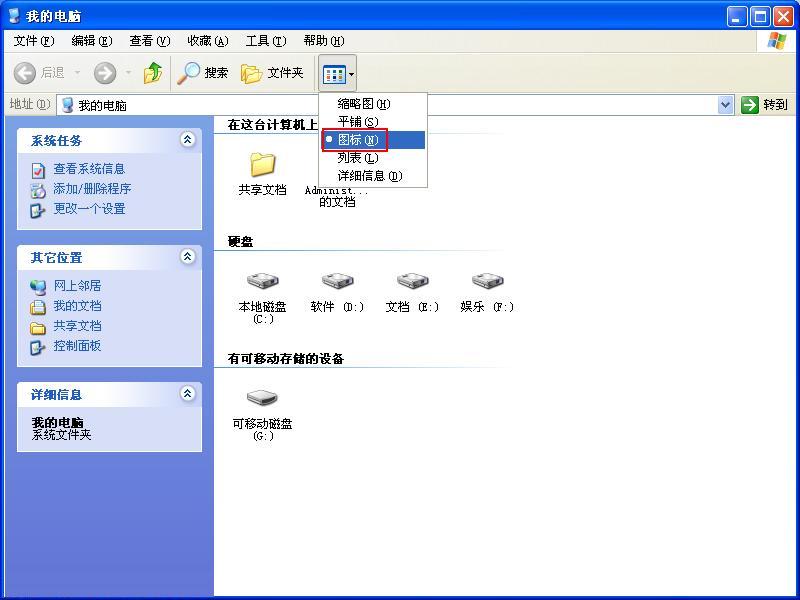800x600 pixels.
Task: Click the Views button dropdown arrow
Action: point(352,74)
